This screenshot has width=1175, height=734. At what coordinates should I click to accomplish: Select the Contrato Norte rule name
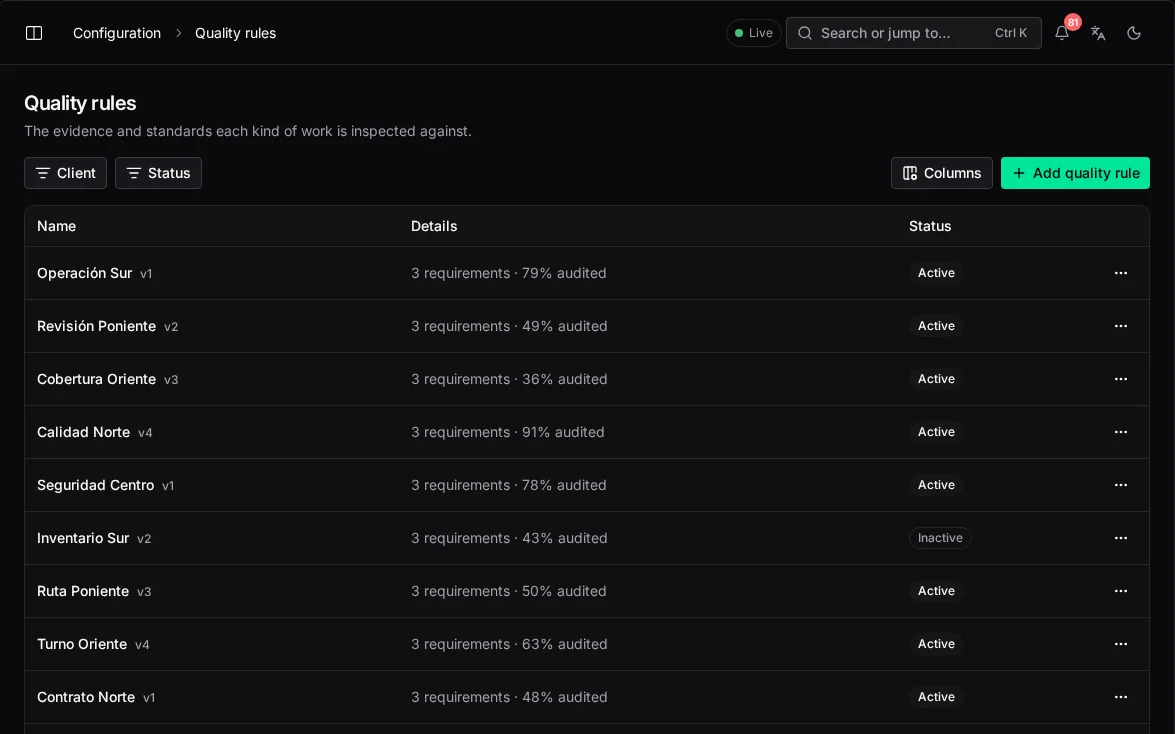(x=86, y=697)
